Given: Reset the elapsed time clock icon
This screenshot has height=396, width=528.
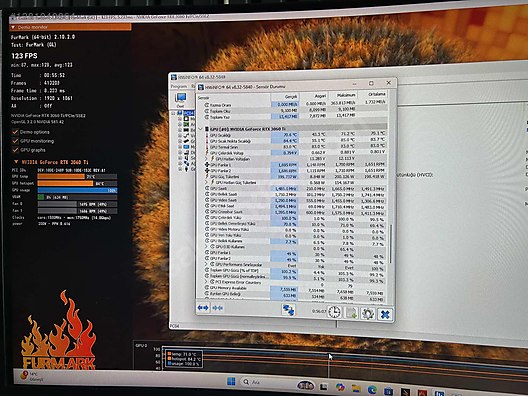Looking at the screenshot, I should click(334, 312).
